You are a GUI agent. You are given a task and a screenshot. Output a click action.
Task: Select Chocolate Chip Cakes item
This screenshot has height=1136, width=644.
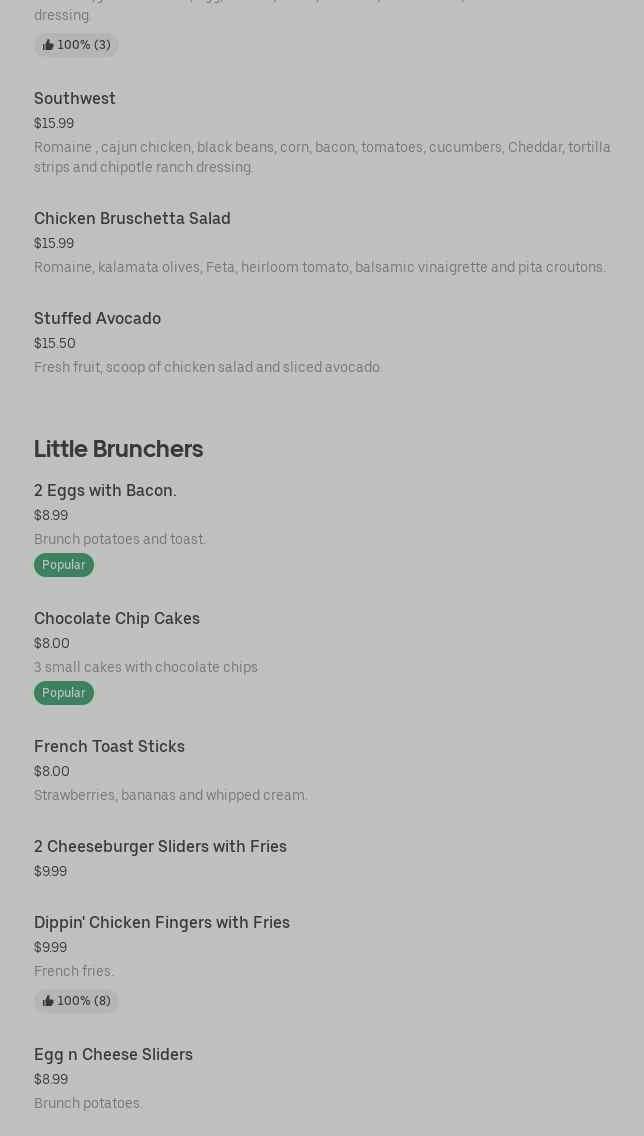[117, 618]
